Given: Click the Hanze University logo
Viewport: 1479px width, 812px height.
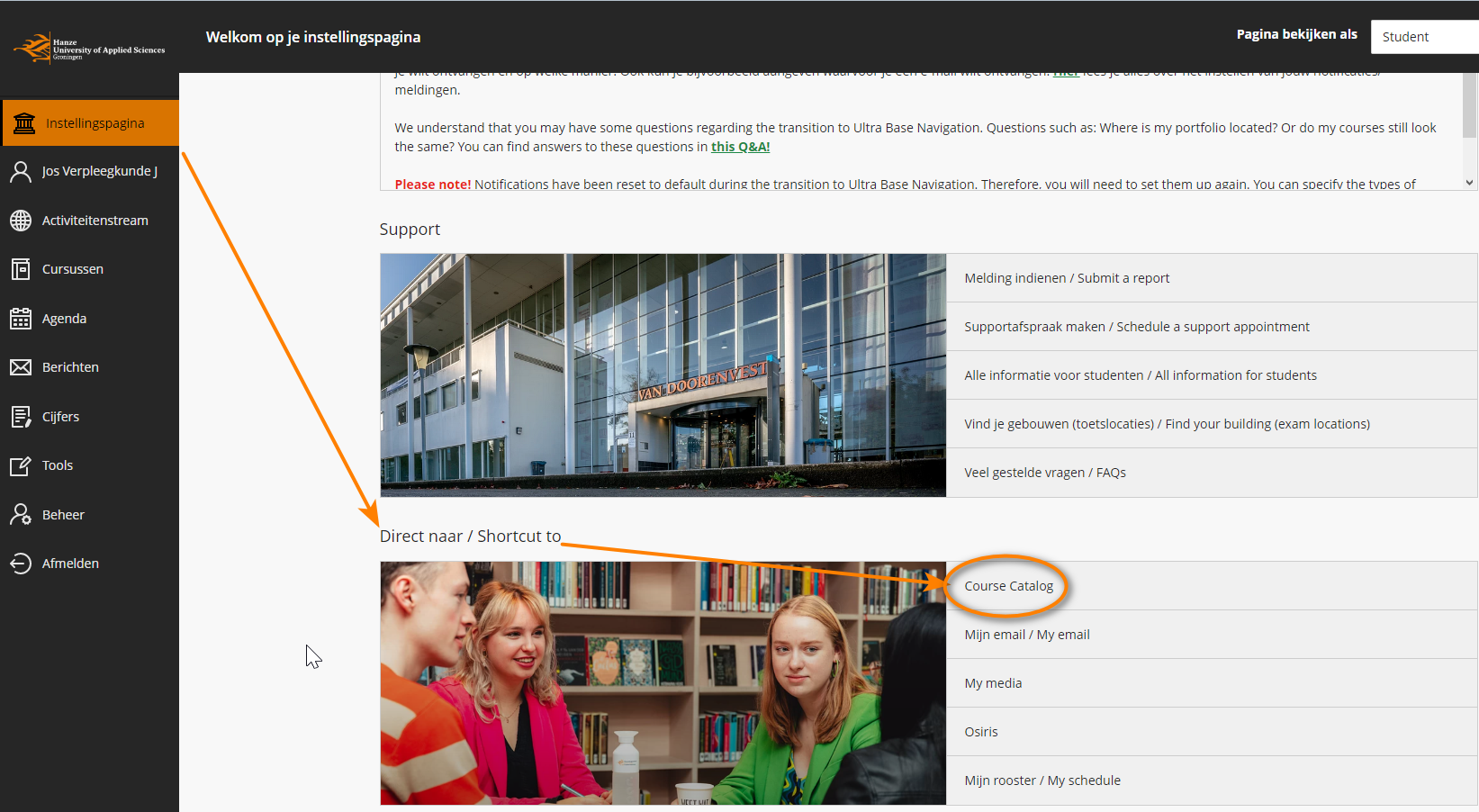Looking at the screenshot, I should (89, 49).
